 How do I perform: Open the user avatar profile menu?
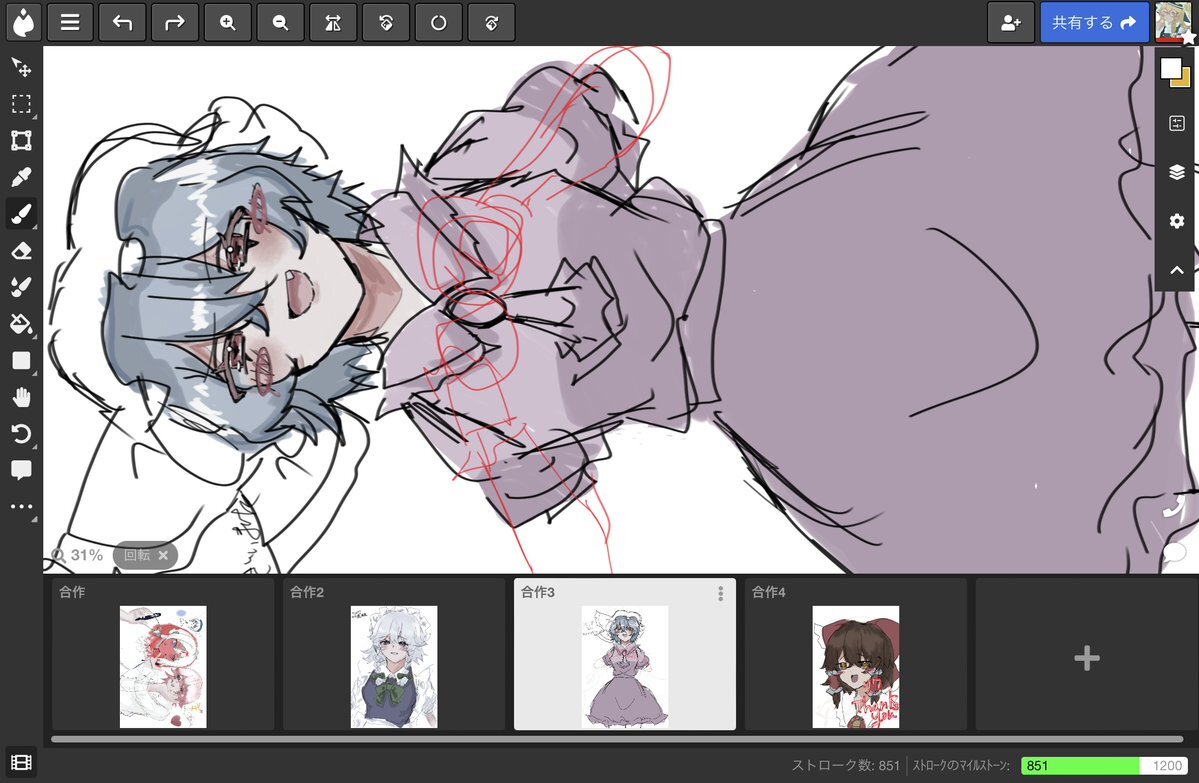tap(1174, 22)
